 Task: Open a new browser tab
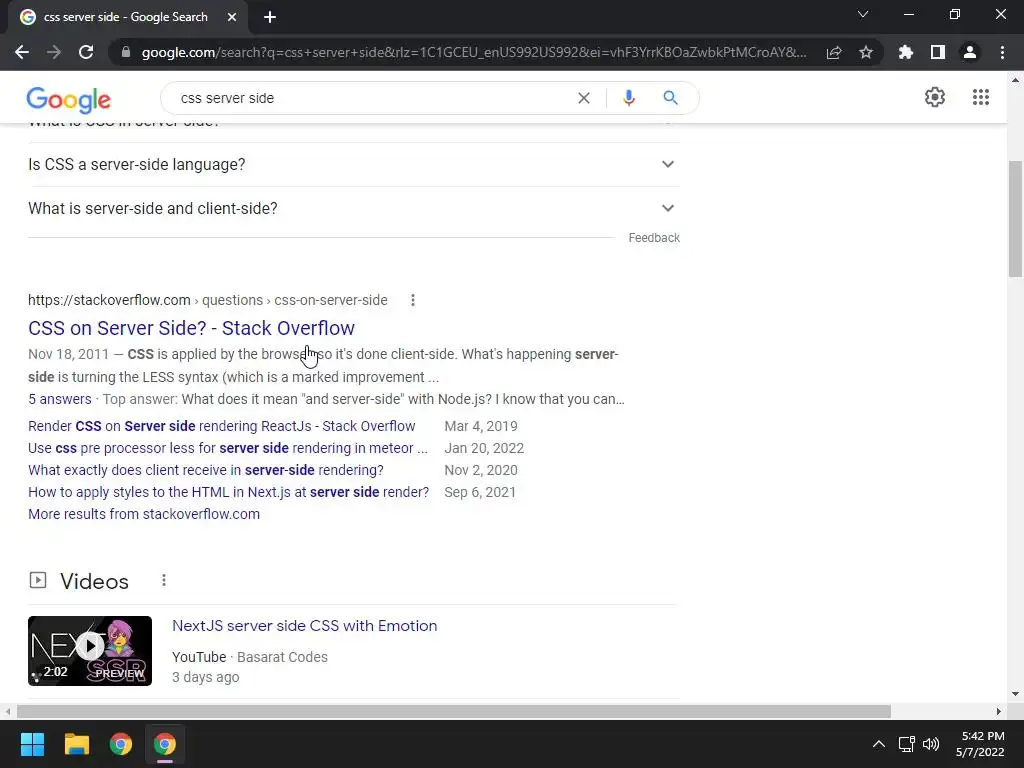[x=270, y=17]
